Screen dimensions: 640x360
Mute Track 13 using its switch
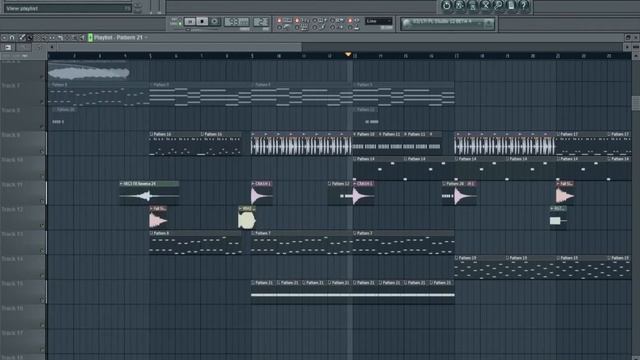[42, 250]
